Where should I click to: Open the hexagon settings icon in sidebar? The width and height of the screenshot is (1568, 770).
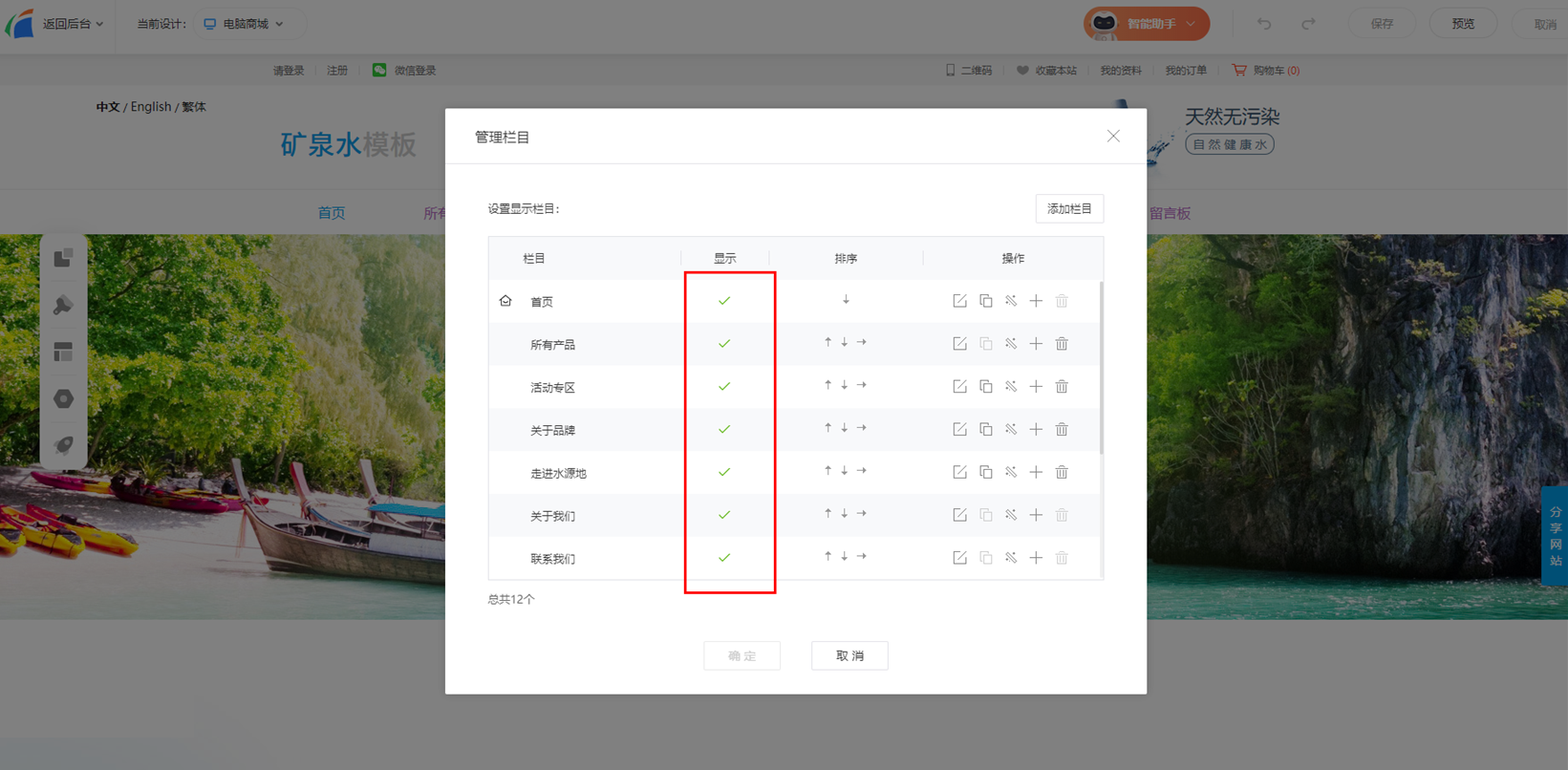pyautogui.click(x=64, y=398)
